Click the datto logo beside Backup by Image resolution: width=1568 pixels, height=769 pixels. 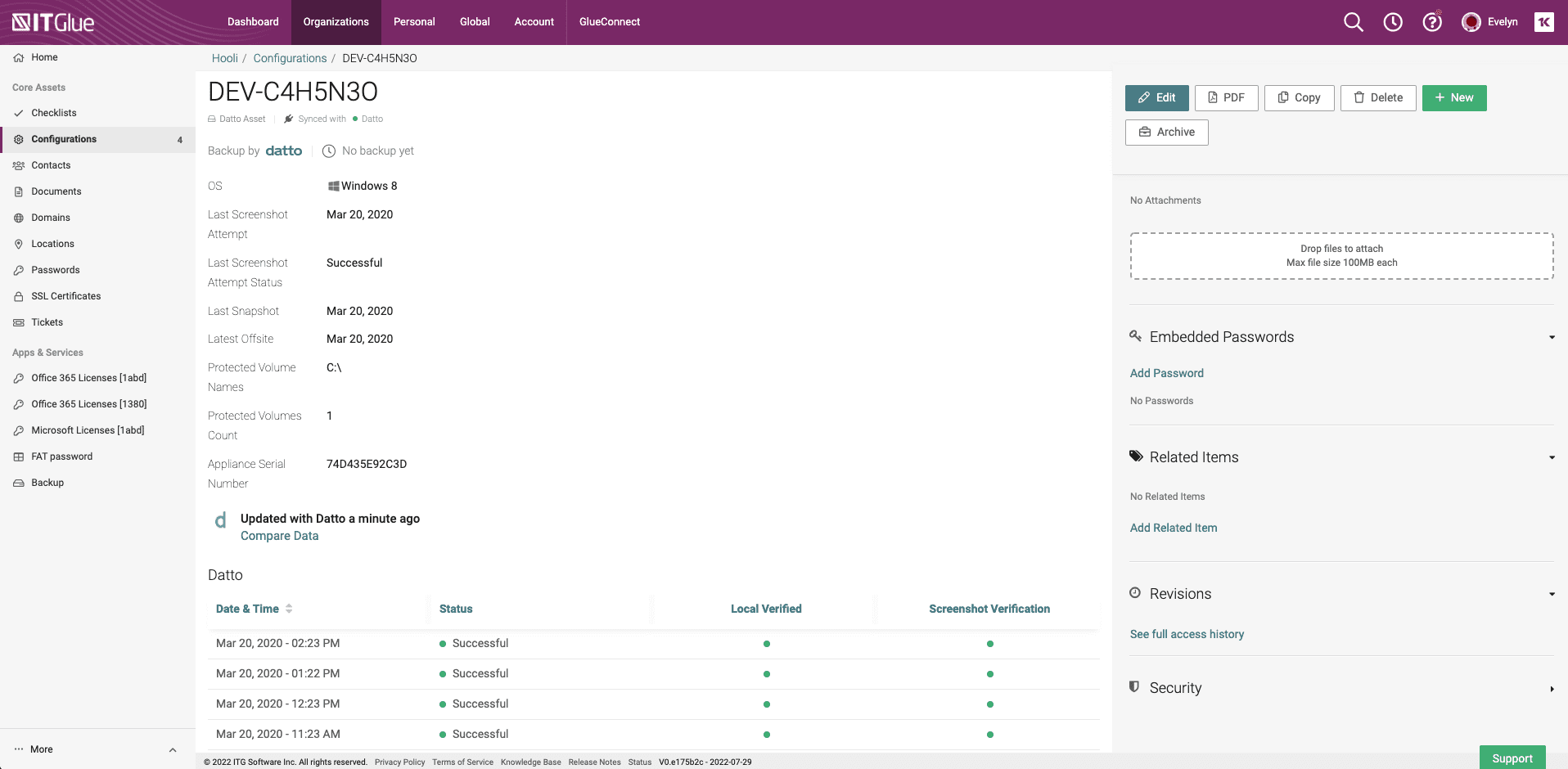[283, 151]
